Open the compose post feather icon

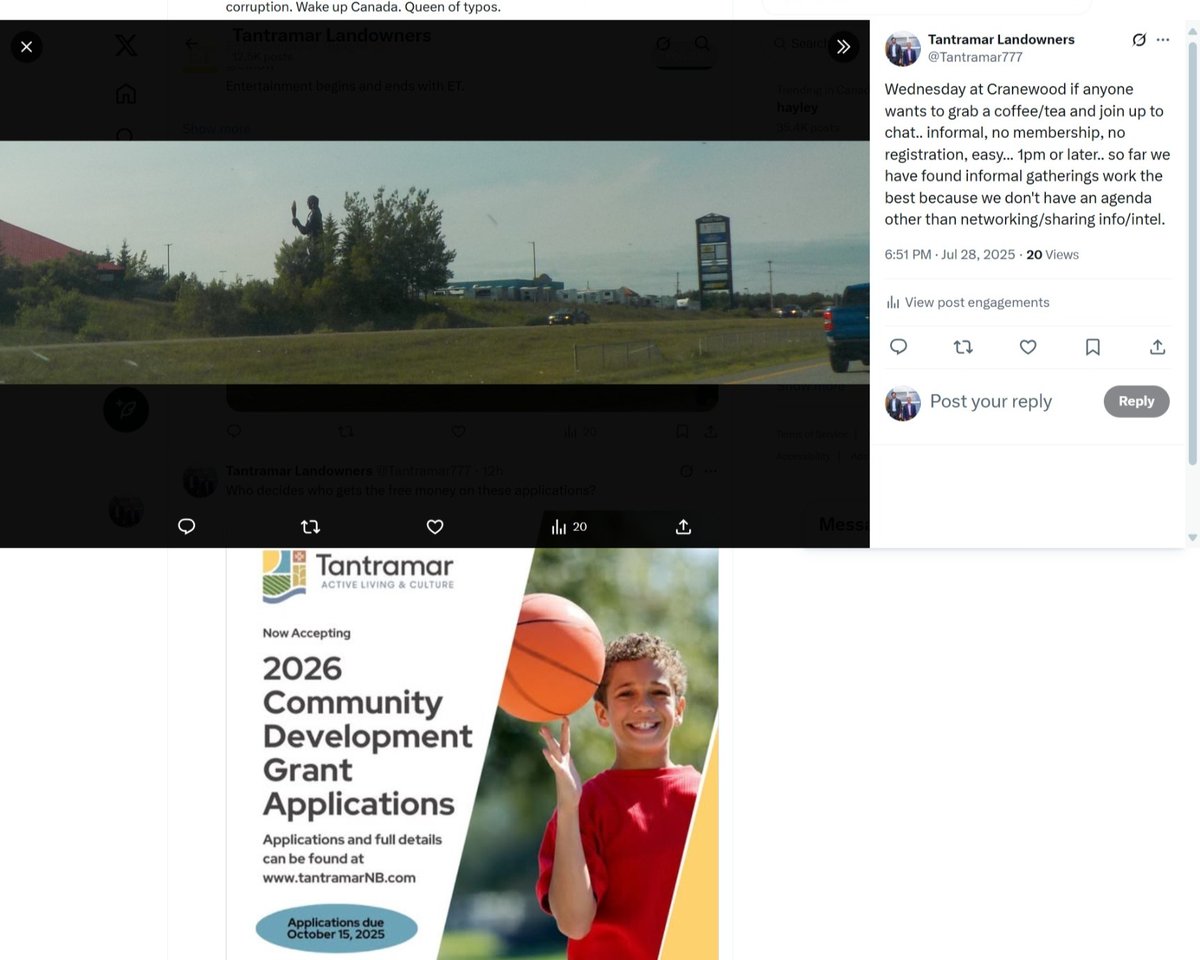click(x=125, y=409)
